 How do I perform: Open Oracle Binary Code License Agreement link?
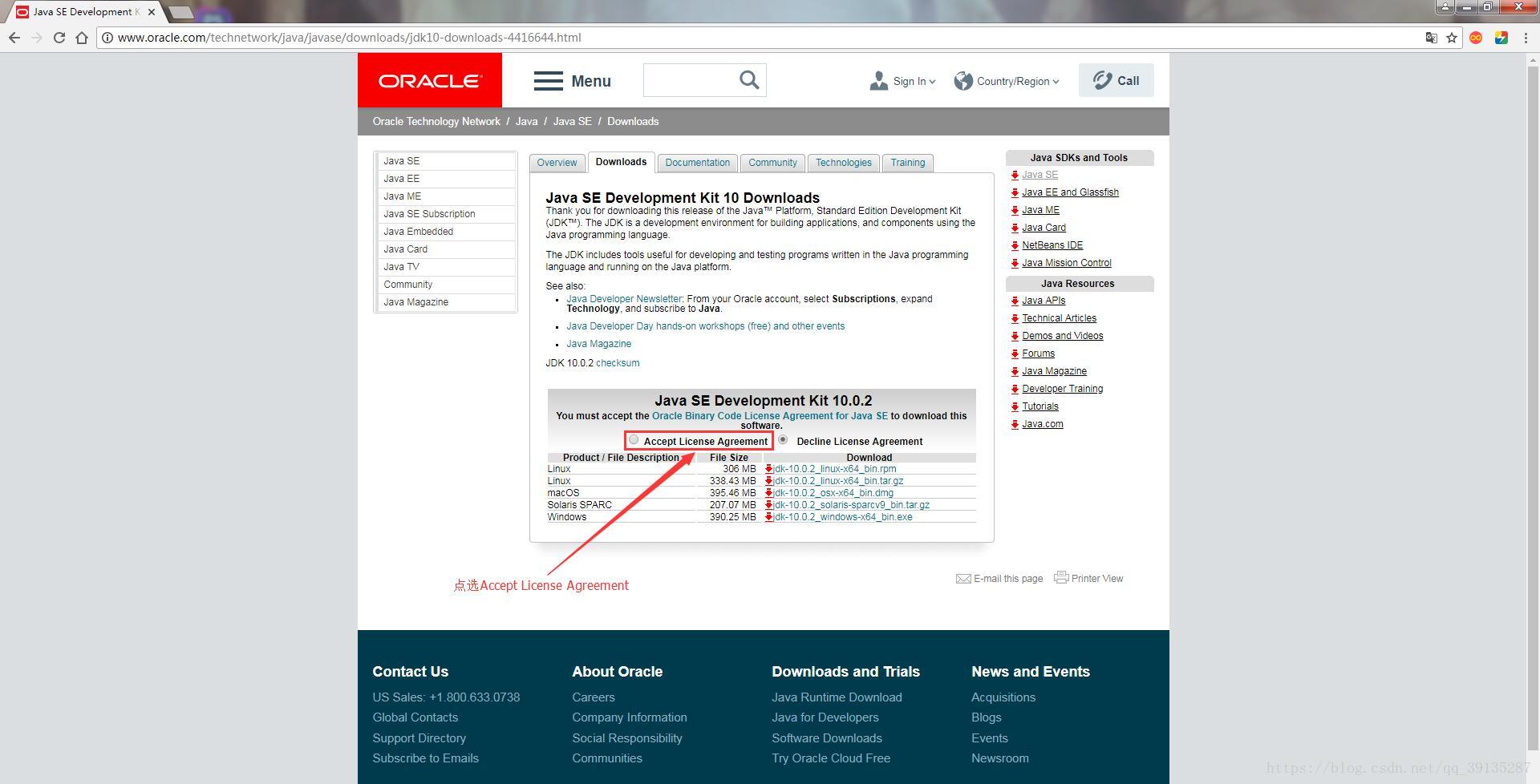pos(770,416)
